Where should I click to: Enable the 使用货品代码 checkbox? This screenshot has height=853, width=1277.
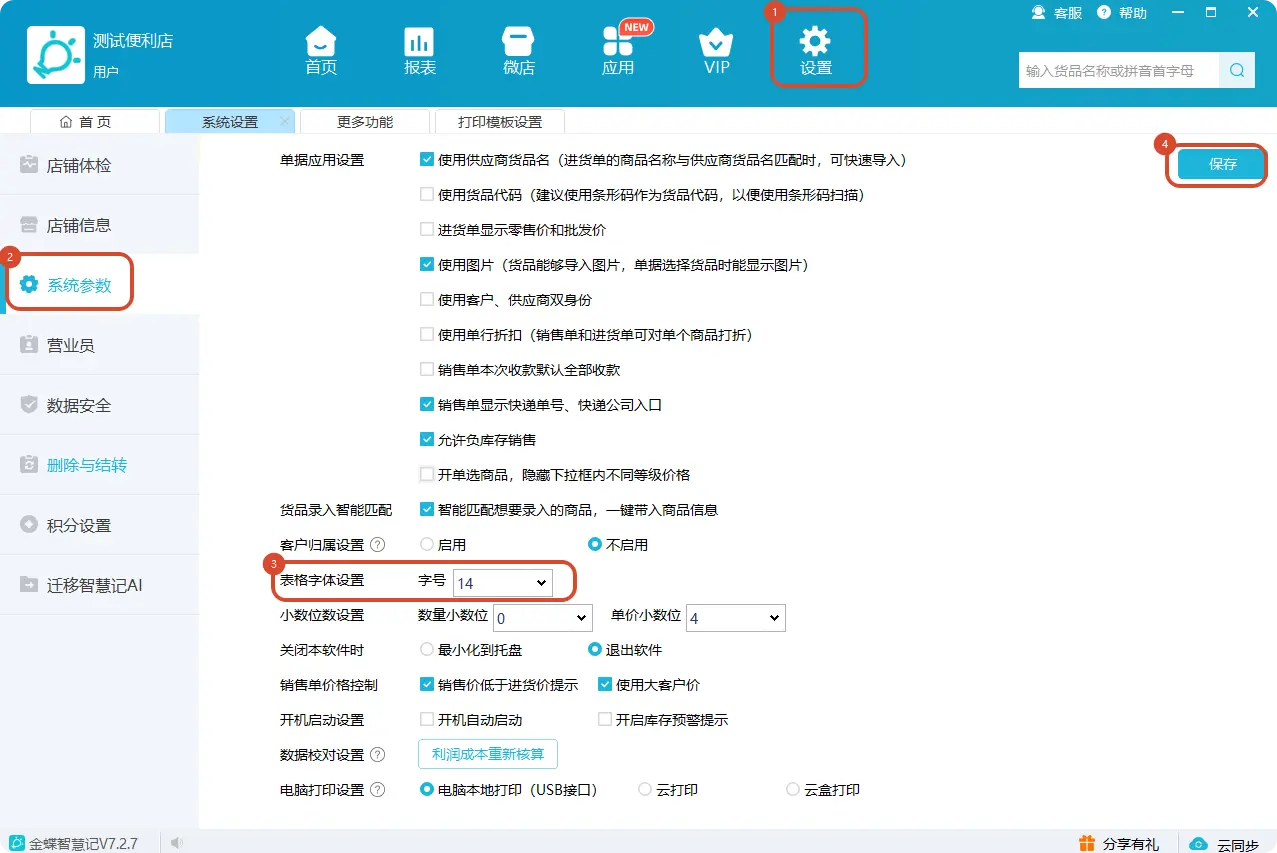[x=427, y=195]
